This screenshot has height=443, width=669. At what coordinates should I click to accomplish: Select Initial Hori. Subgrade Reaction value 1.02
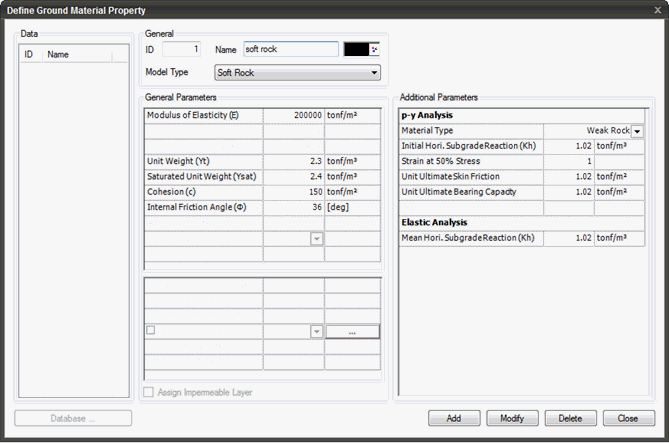click(x=569, y=146)
